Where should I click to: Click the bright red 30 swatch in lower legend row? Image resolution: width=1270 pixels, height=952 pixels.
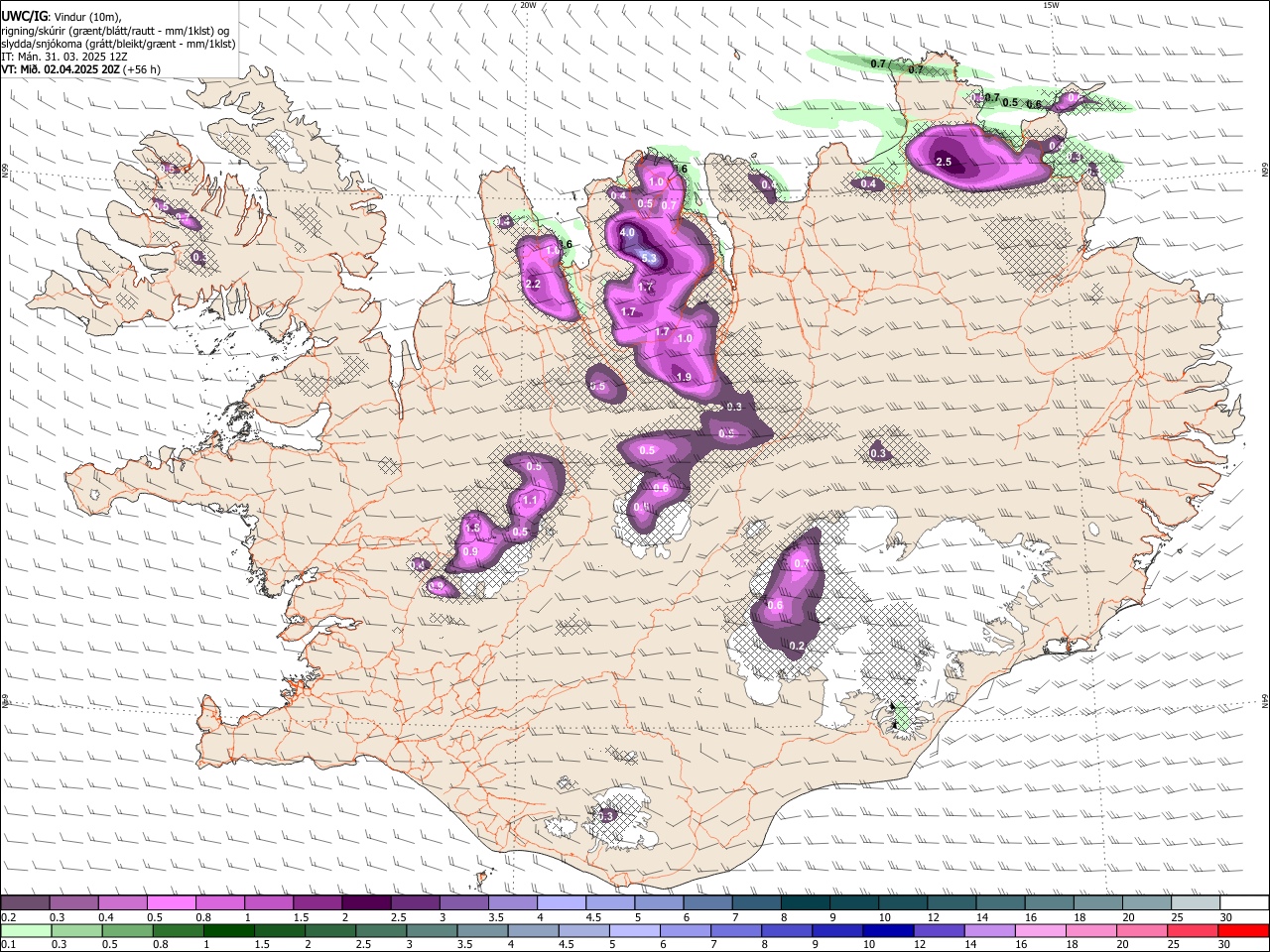[x=1243, y=931]
